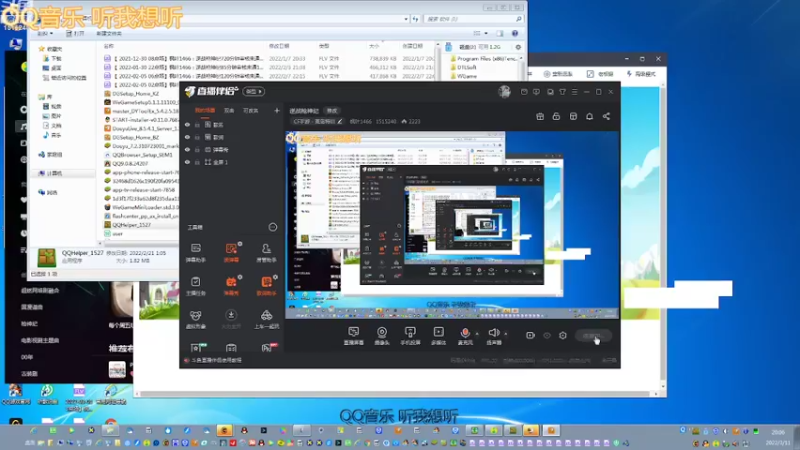The width and height of the screenshot is (800, 450).
Task: Open the streamer tasks tool
Action: point(195,286)
